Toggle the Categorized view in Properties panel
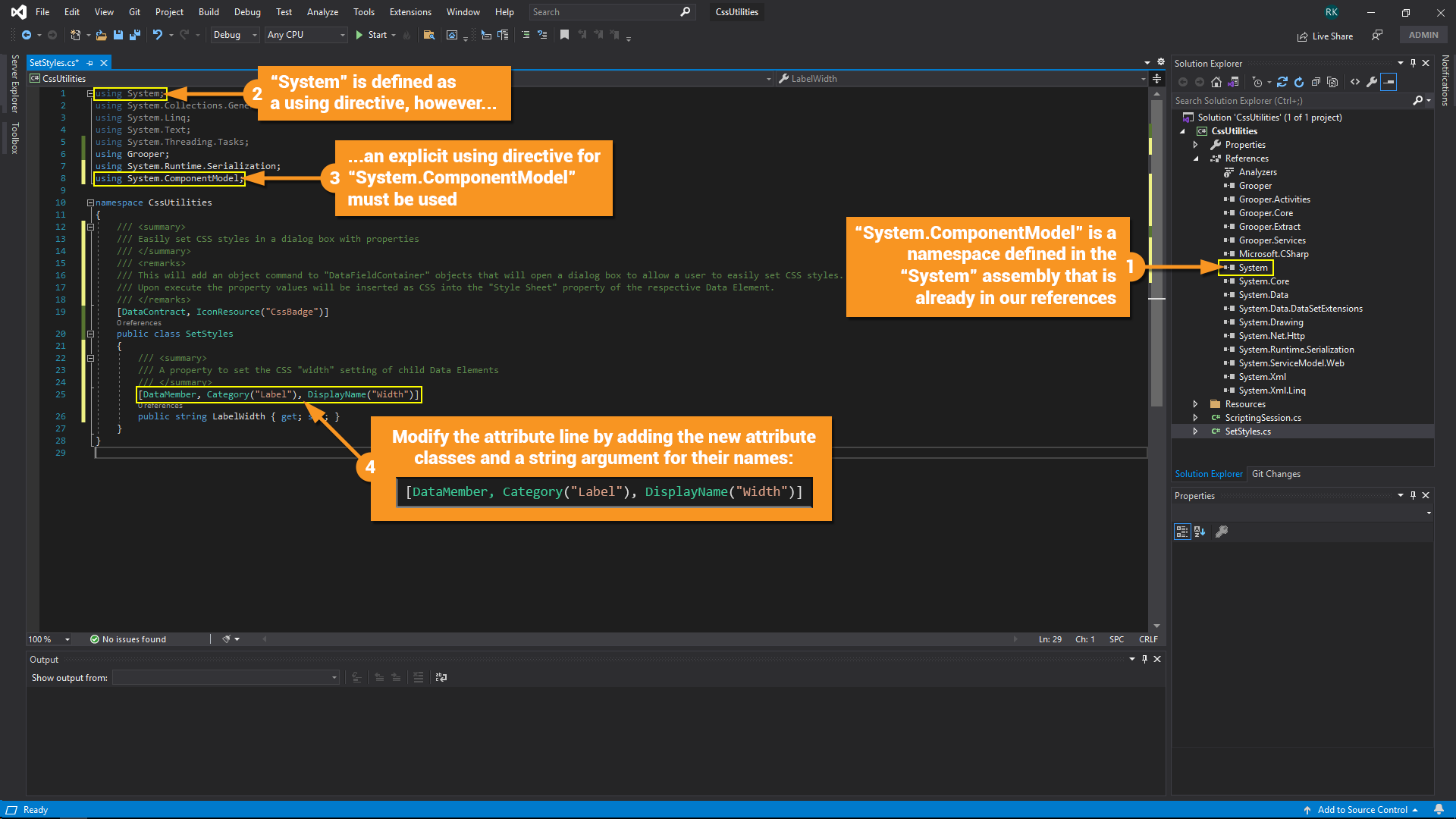 coord(1181,532)
